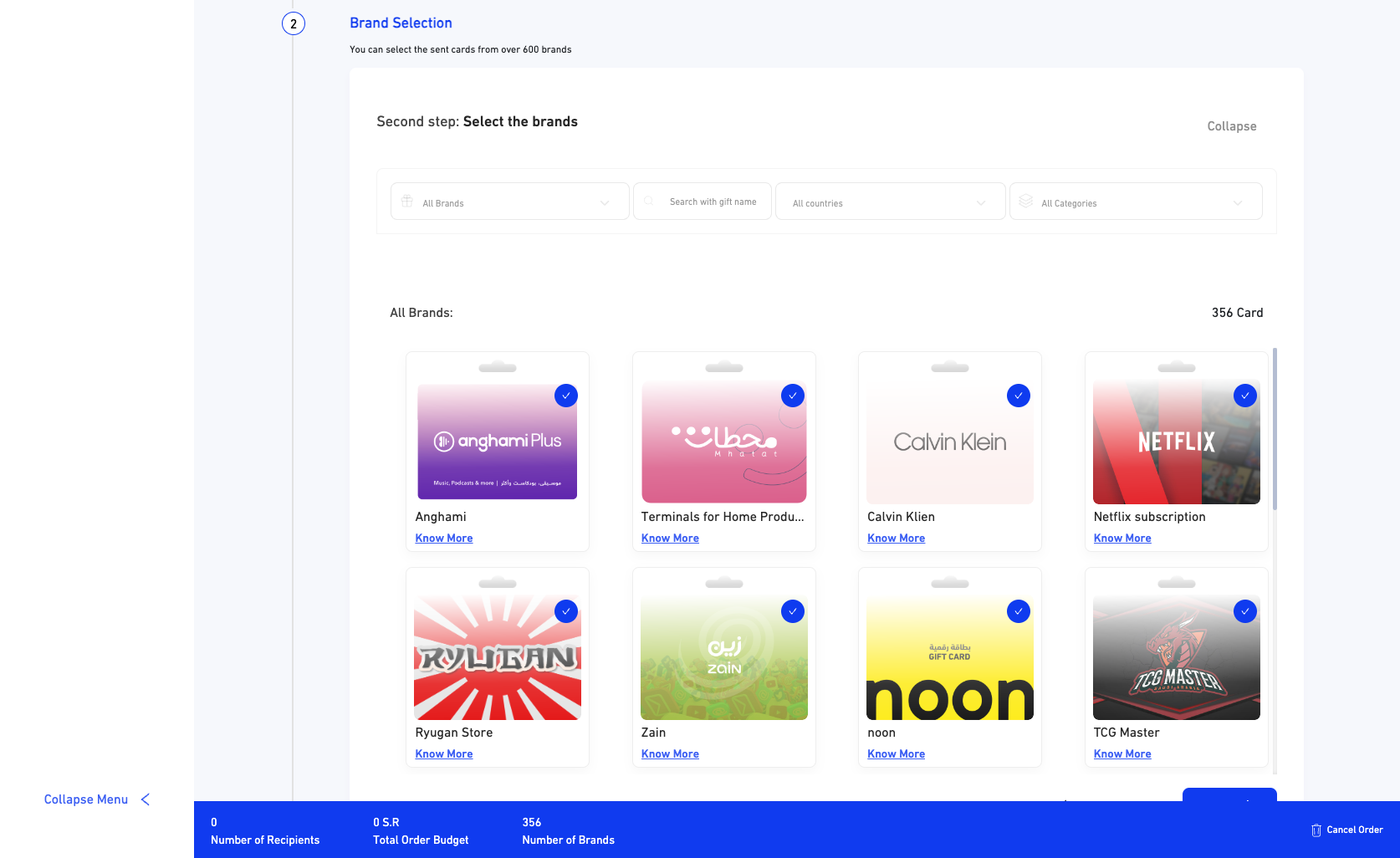Collapse the brand selection step
This screenshot has height=858, width=1400.
click(x=1232, y=126)
